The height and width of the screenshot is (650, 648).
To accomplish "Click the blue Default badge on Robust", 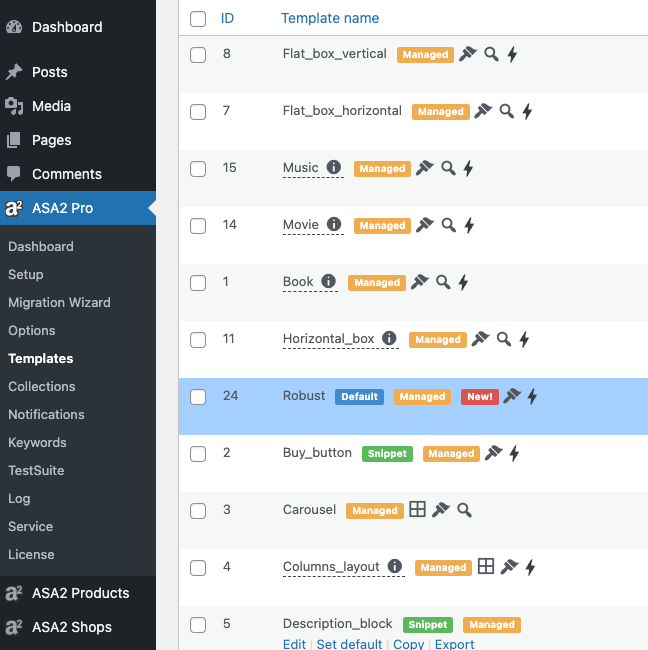I will pyautogui.click(x=359, y=397).
